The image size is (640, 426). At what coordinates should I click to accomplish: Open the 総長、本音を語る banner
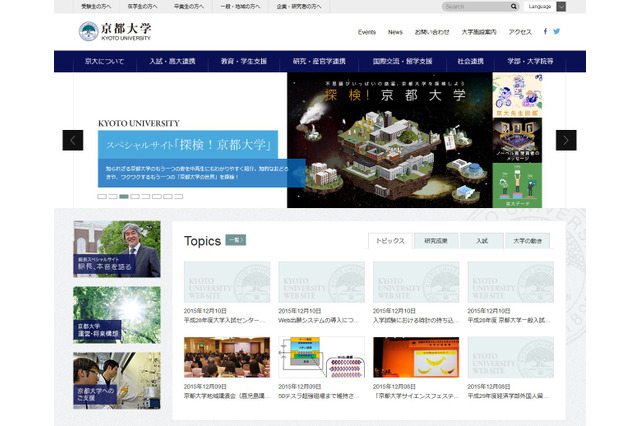point(117,249)
